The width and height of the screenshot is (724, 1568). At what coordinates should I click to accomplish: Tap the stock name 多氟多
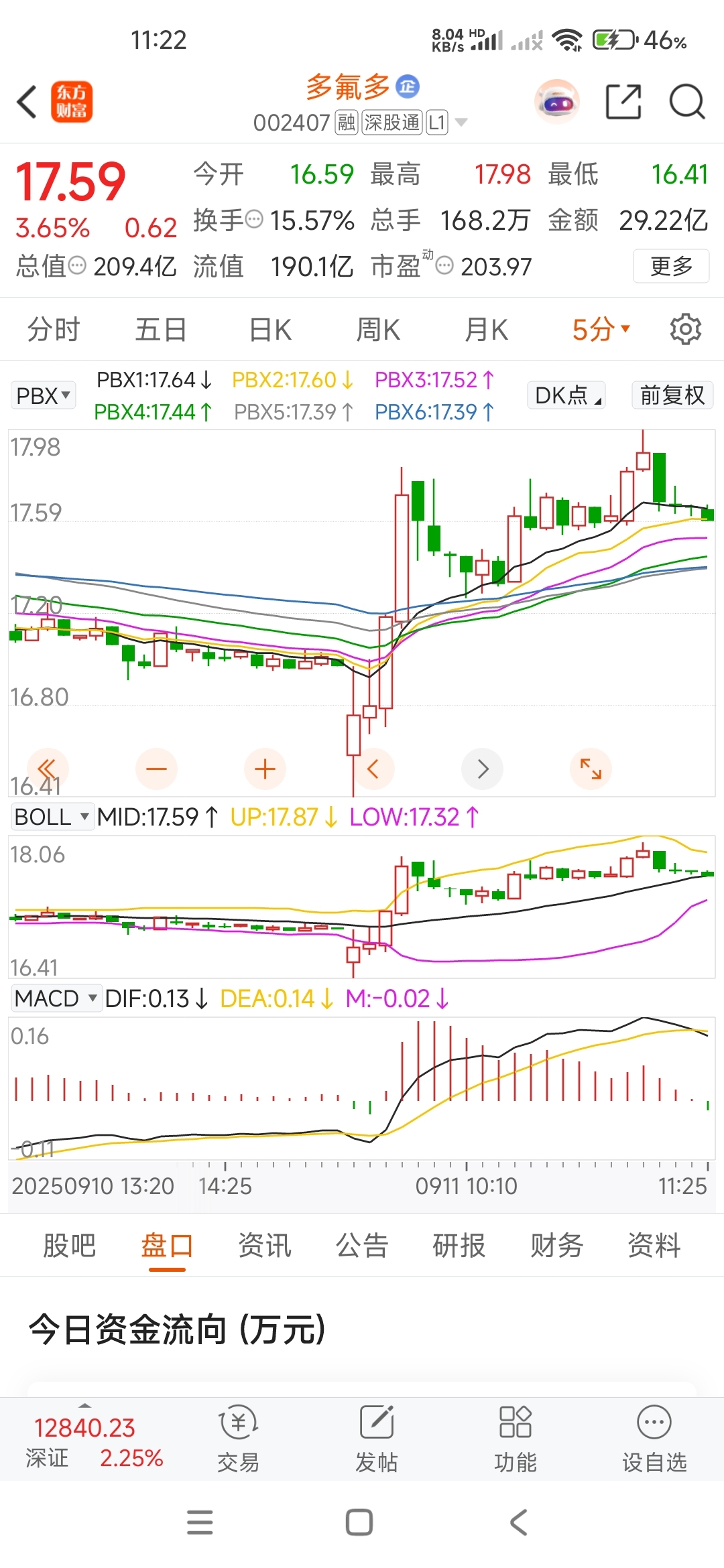pos(348,87)
